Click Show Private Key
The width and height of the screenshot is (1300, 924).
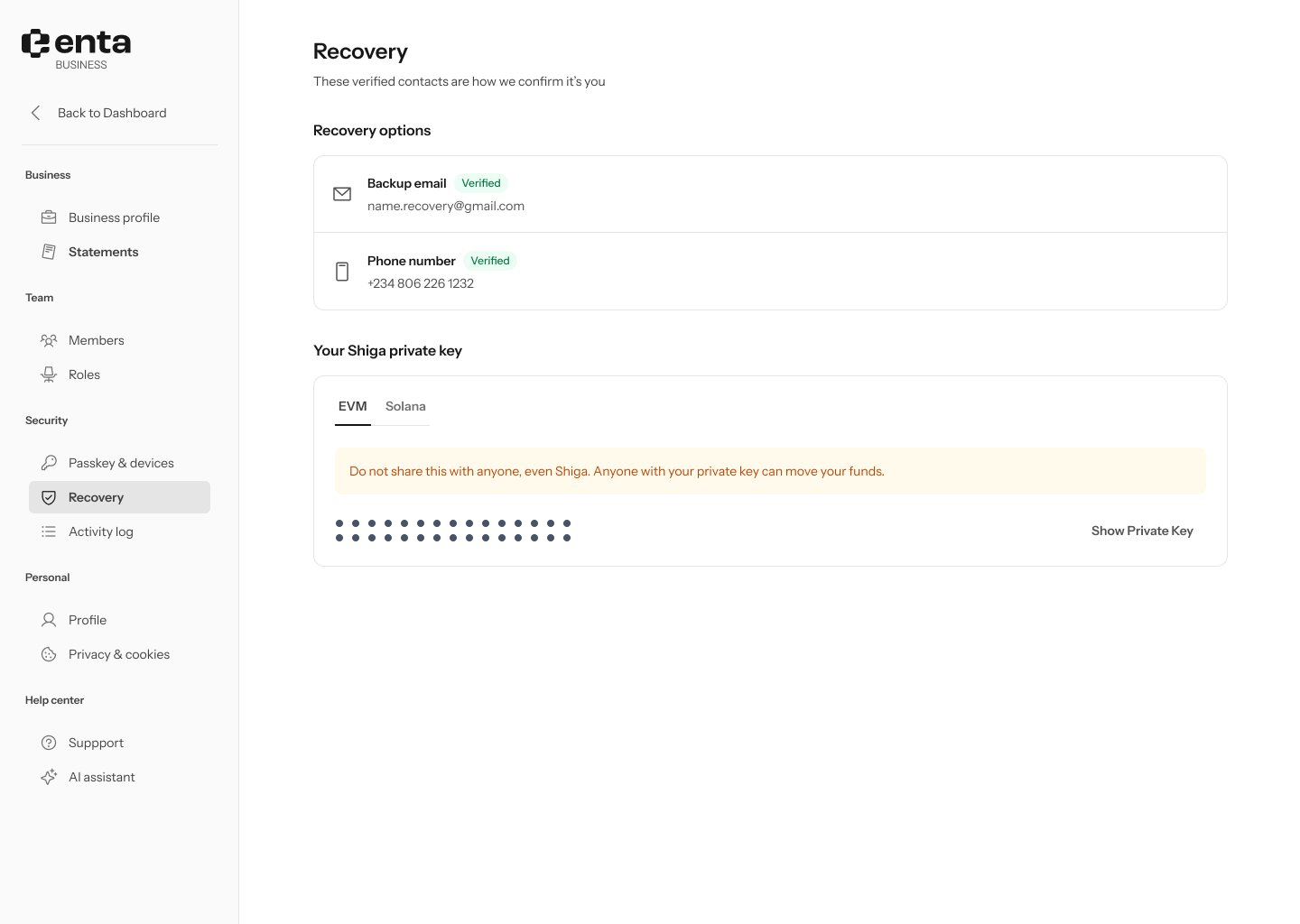click(x=1142, y=531)
